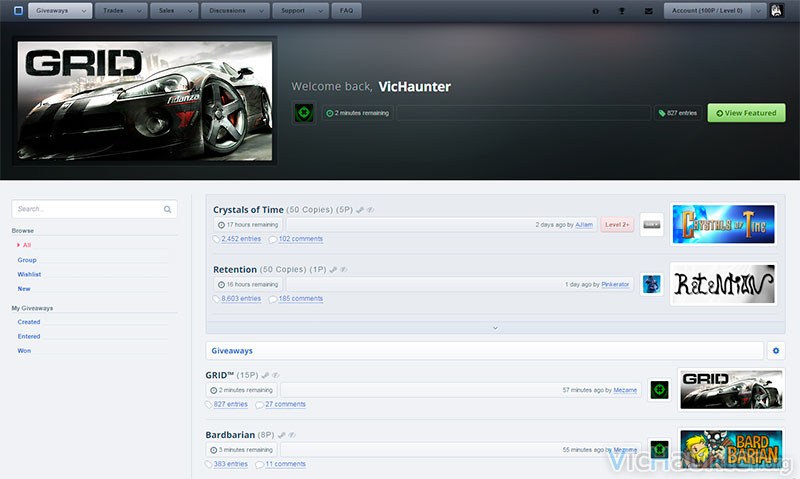Image resolution: width=800 pixels, height=479 pixels.
Task: Open Crystals of Time thumbnail image
Action: click(723, 224)
